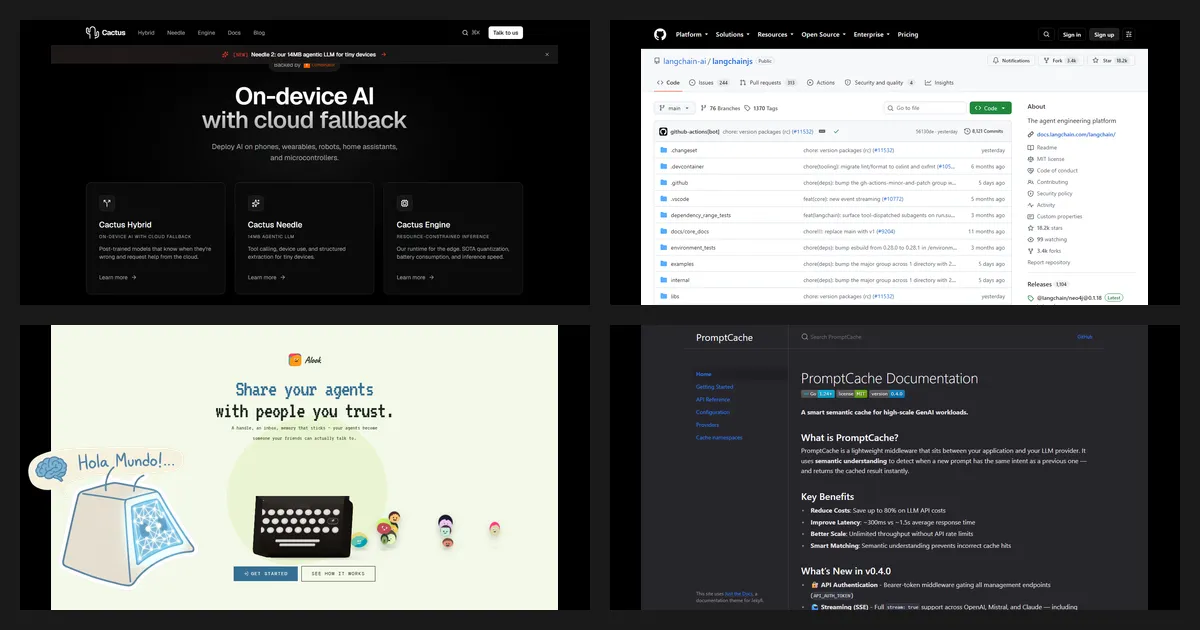Click the See How It Works button

point(338,574)
